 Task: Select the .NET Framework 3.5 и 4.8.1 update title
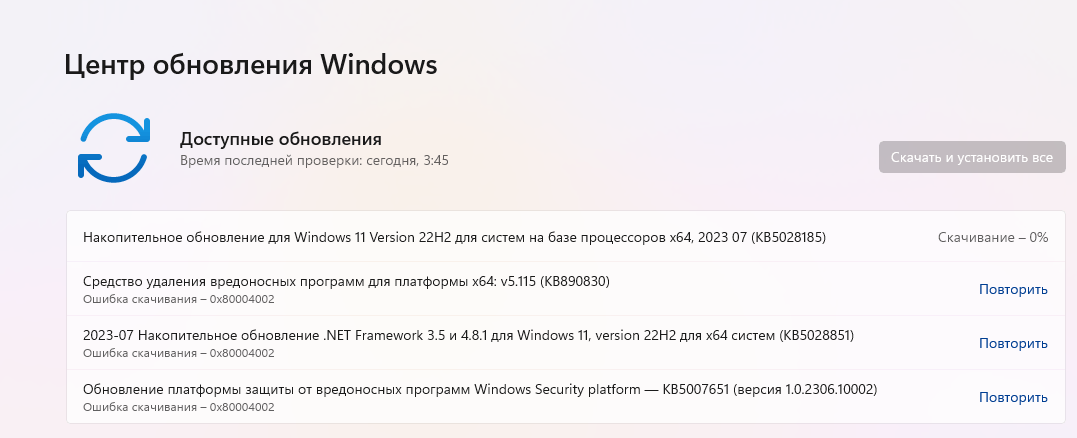tap(468, 335)
